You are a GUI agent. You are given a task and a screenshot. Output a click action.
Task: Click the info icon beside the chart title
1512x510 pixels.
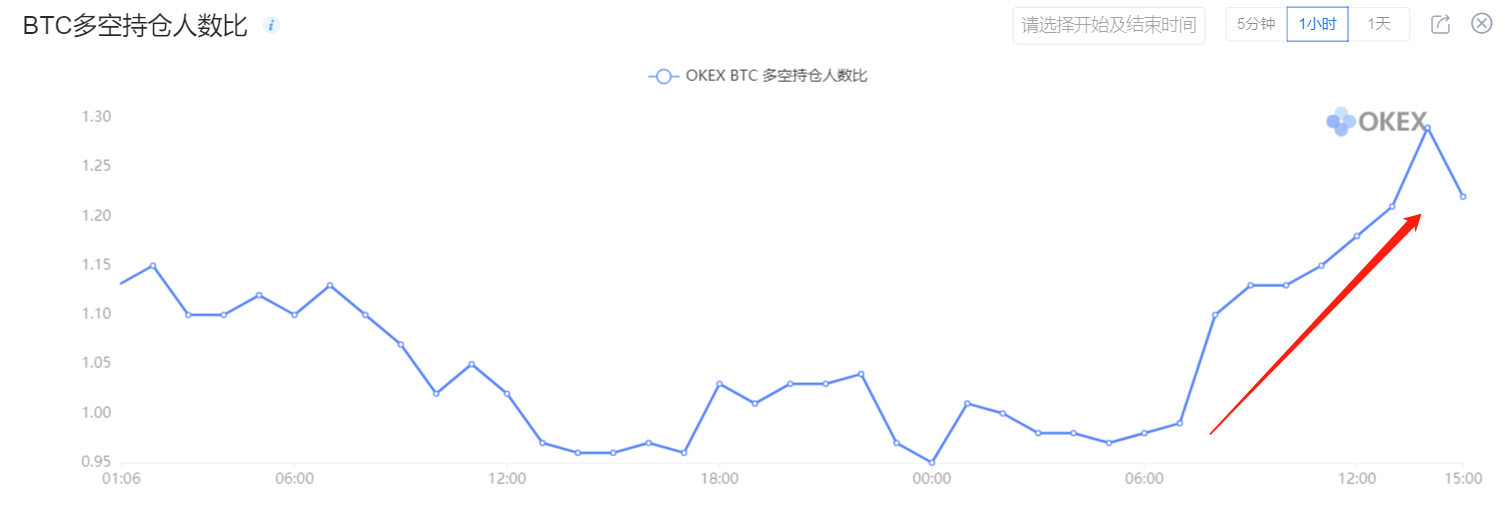[x=271, y=25]
